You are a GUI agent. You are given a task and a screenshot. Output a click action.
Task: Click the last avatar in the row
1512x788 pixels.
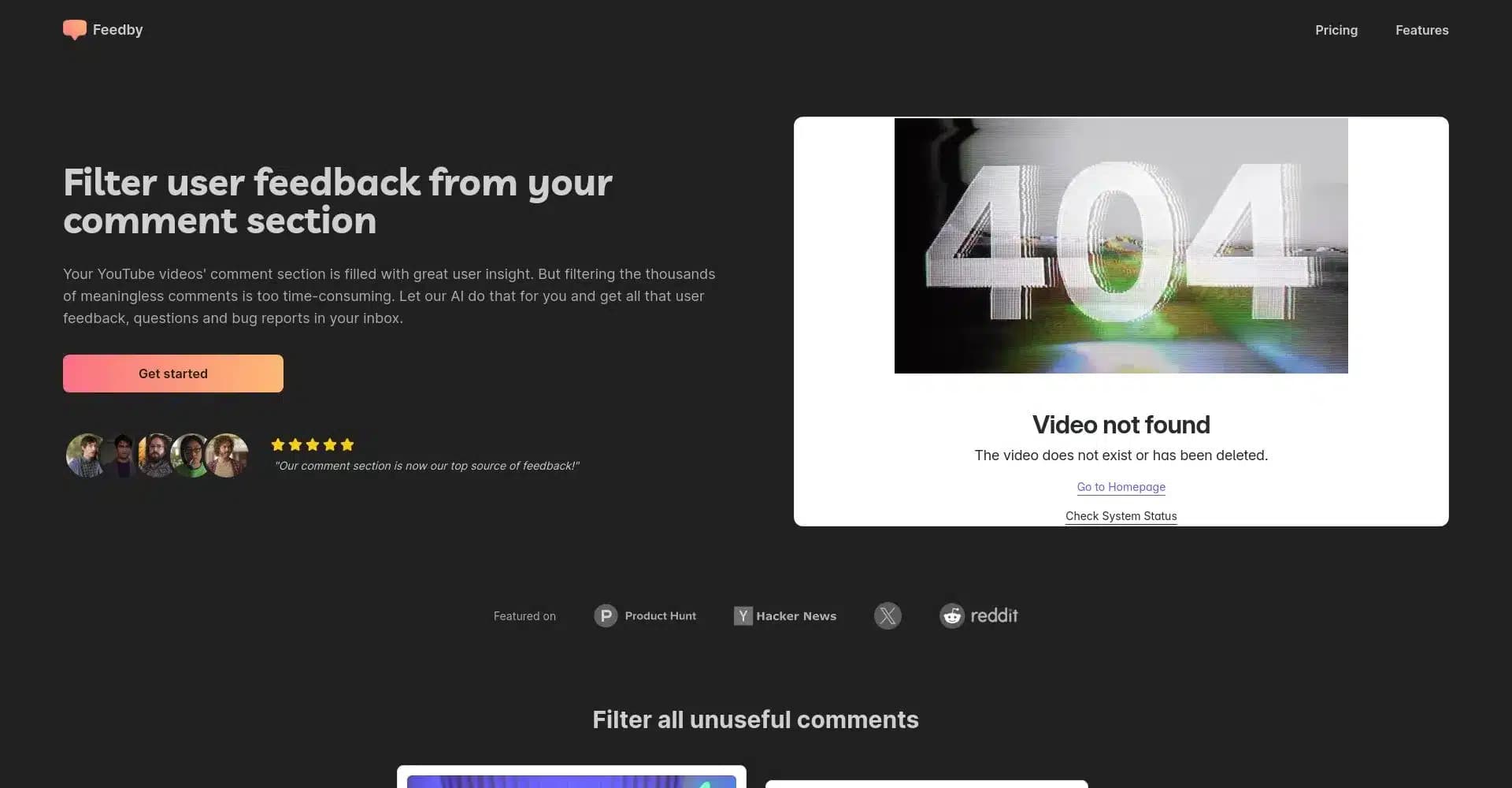pyautogui.click(x=228, y=455)
